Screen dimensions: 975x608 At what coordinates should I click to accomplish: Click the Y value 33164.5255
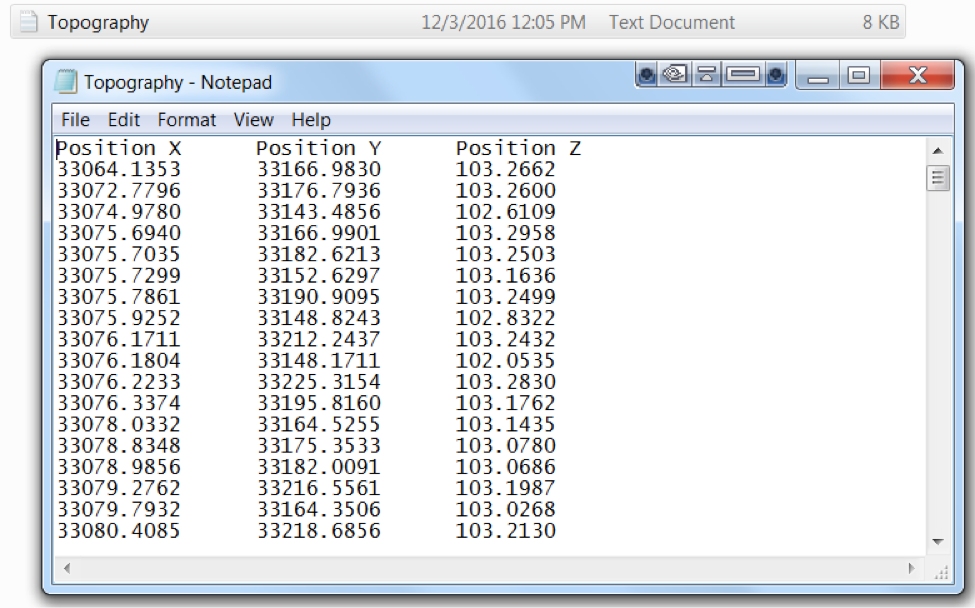click(319, 424)
